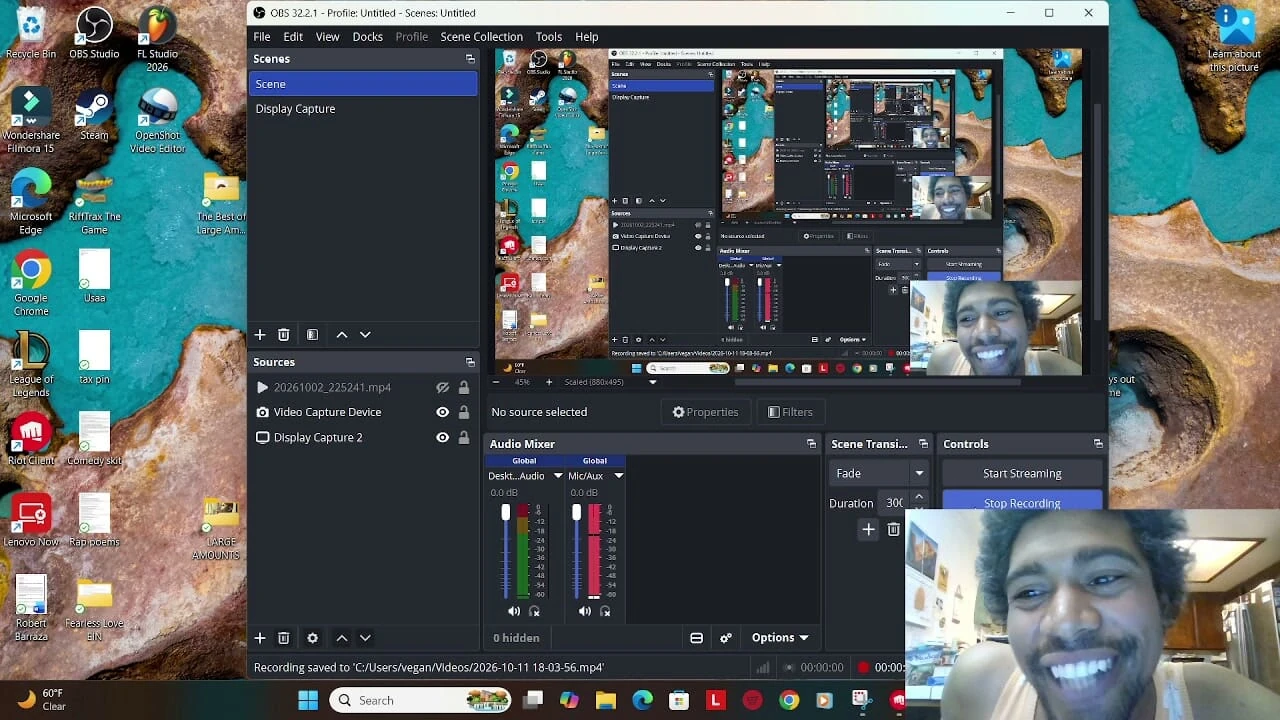Open advanced audio properties gear in mixer
This screenshot has width=1280, height=720.
pos(726,637)
